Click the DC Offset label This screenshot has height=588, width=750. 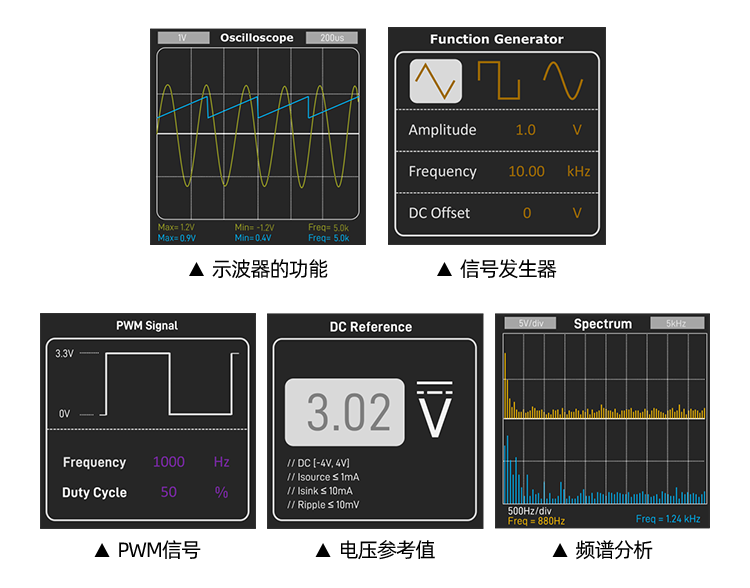tap(439, 213)
